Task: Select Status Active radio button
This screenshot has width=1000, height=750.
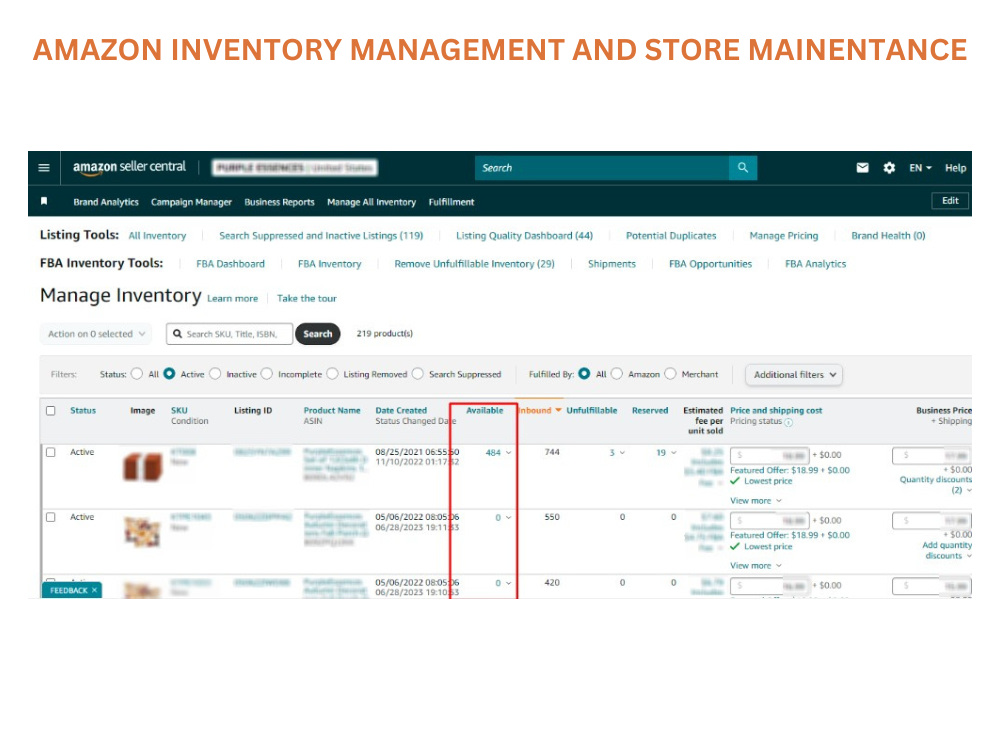Action: click(169, 374)
